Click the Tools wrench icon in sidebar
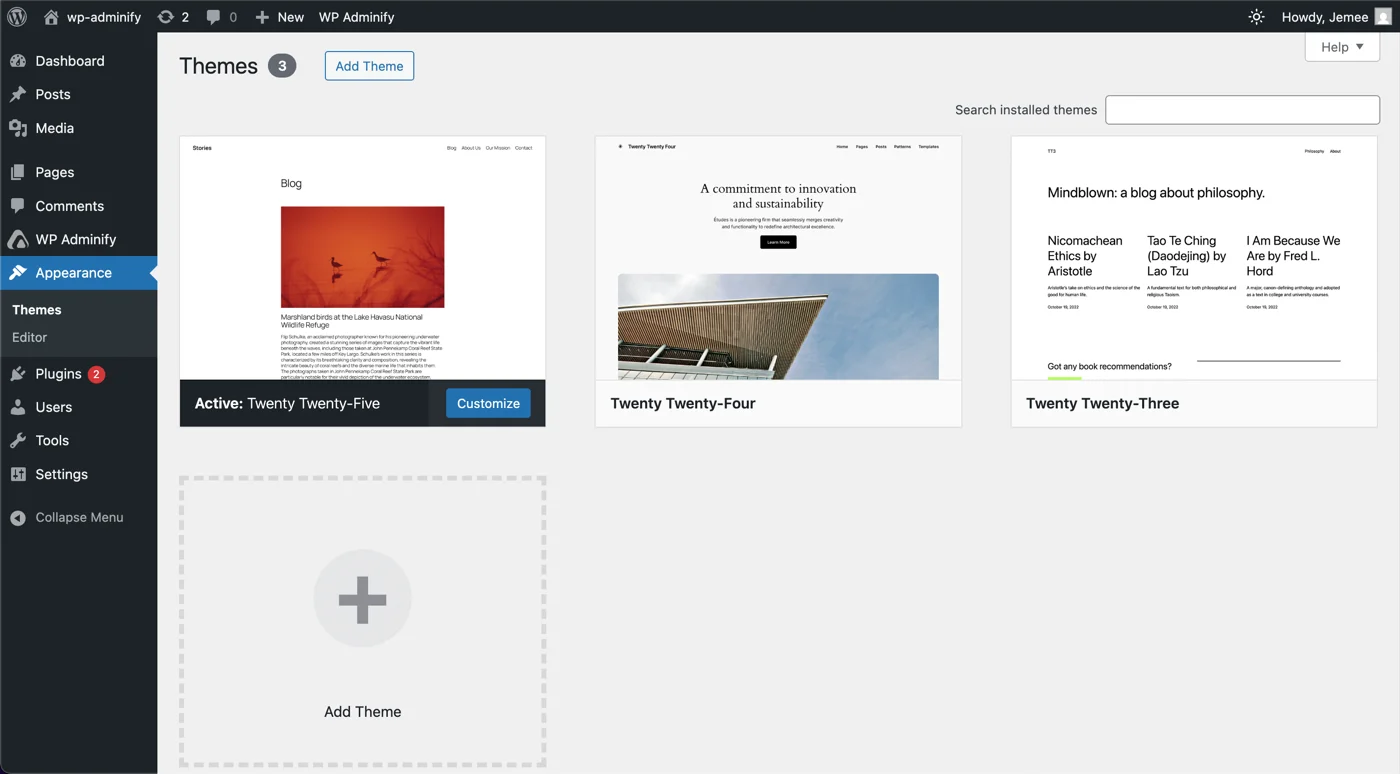Screen dimensions: 1400x774 [x=18, y=440]
